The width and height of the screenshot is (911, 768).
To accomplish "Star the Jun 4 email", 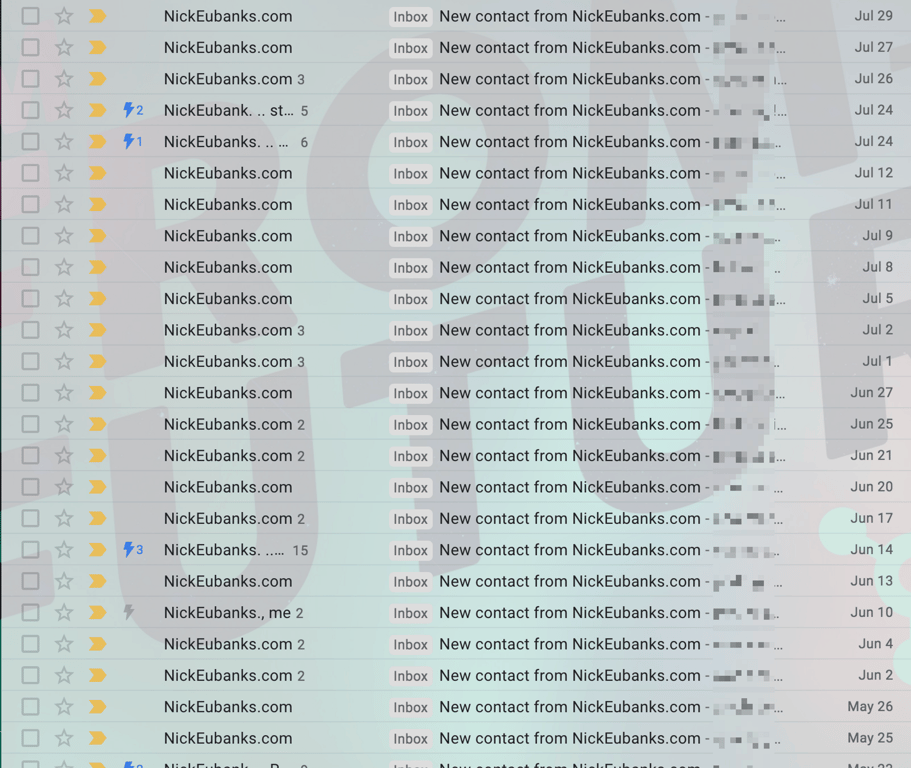I will pyautogui.click(x=64, y=644).
